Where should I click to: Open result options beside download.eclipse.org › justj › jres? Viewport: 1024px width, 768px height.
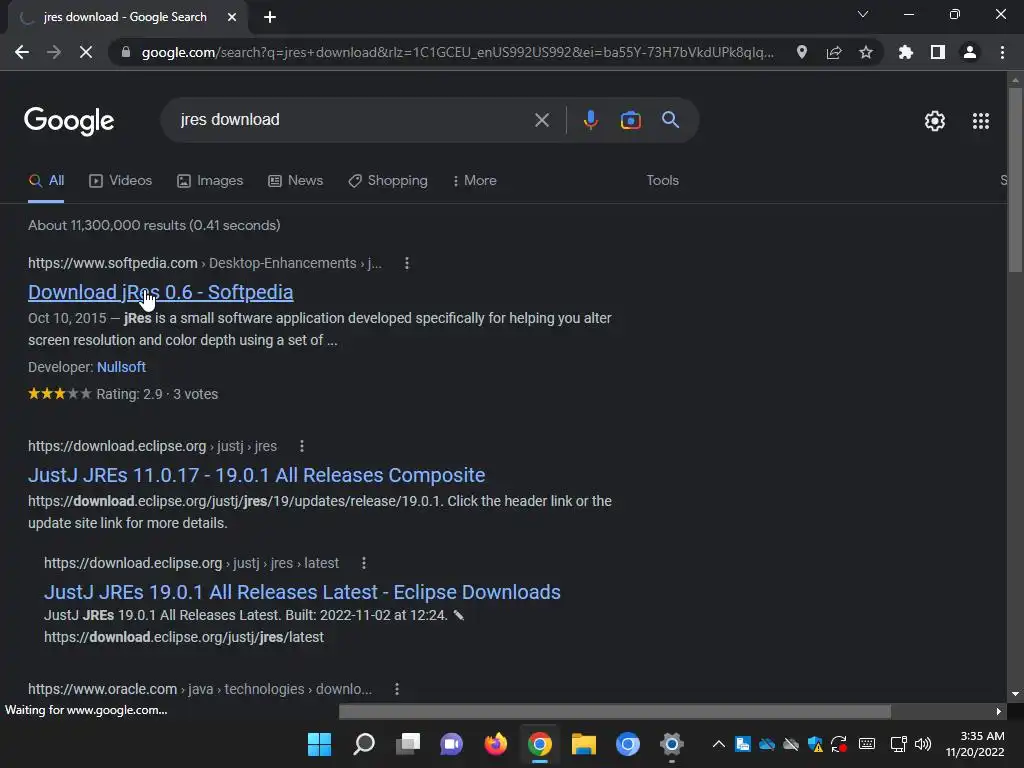(x=302, y=446)
